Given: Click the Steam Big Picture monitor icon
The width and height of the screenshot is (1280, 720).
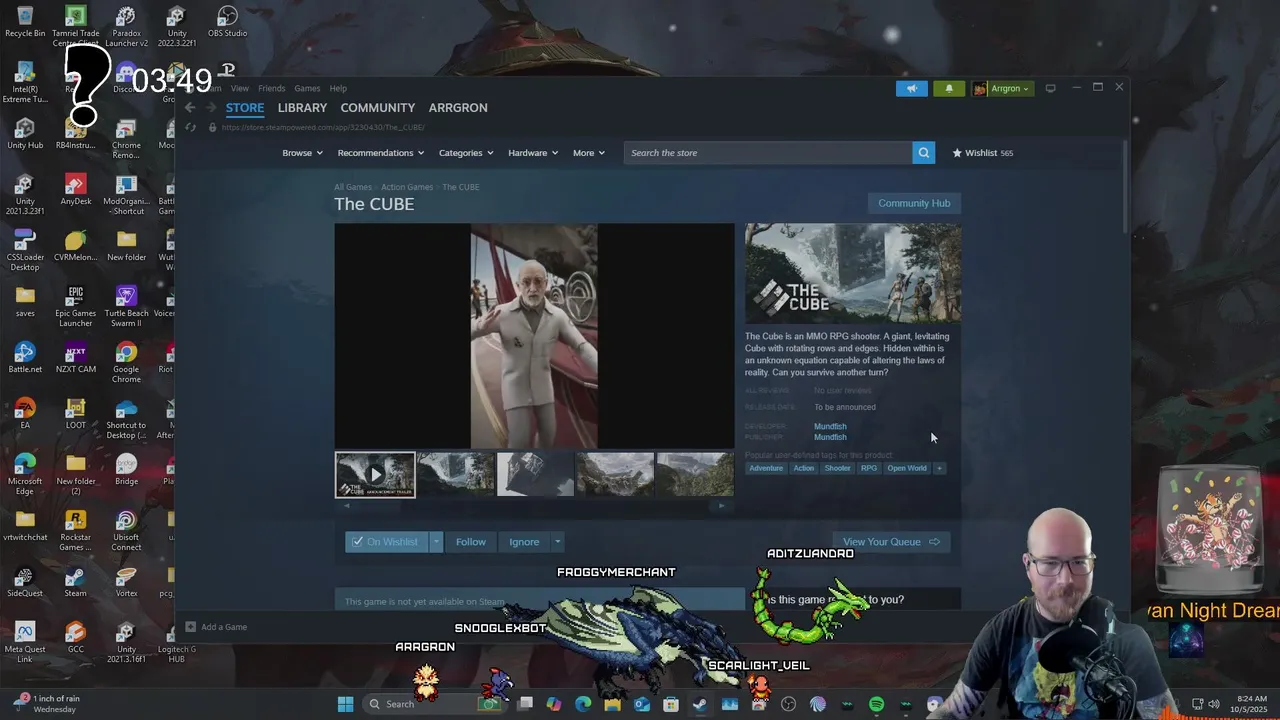Looking at the screenshot, I should pos(1050,88).
